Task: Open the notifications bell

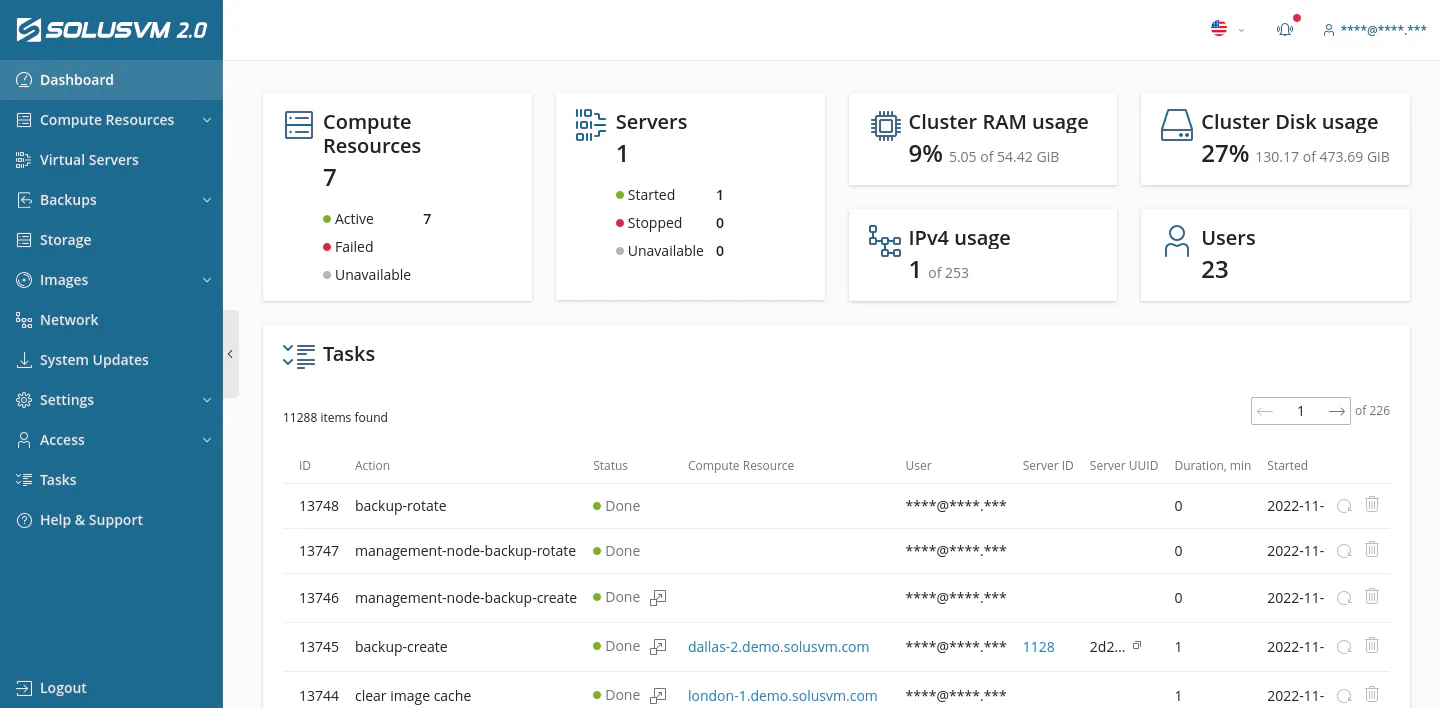Action: (x=1284, y=29)
